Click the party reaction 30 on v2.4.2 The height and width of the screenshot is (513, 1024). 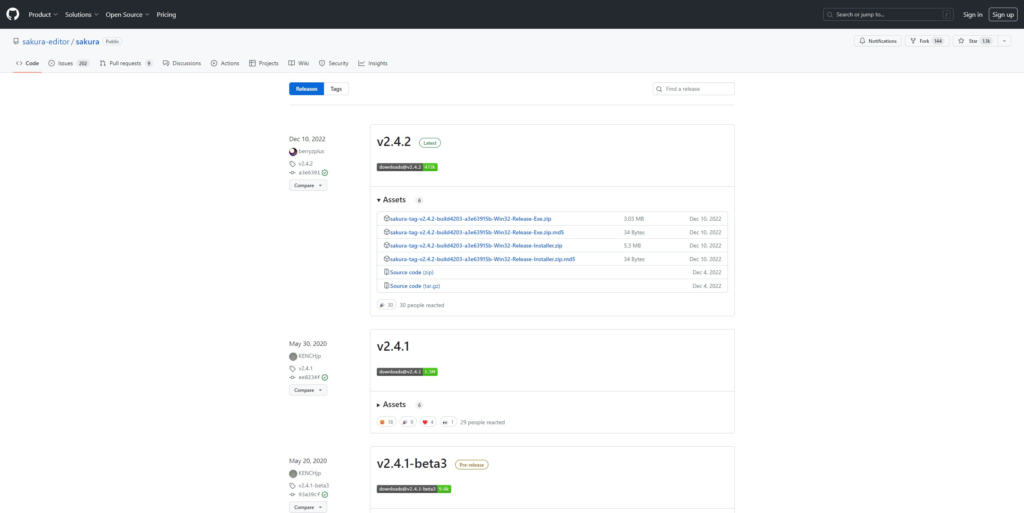[386, 305]
